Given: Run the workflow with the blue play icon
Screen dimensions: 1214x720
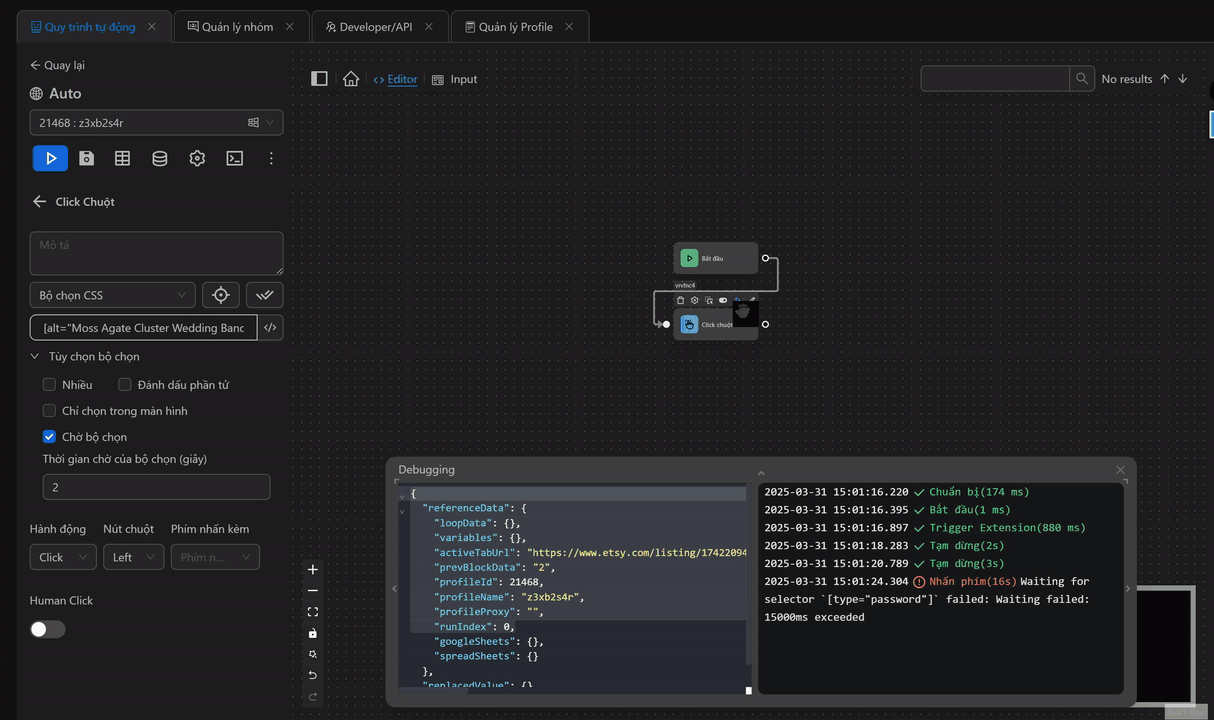Looking at the screenshot, I should click(x=50, y=158).
